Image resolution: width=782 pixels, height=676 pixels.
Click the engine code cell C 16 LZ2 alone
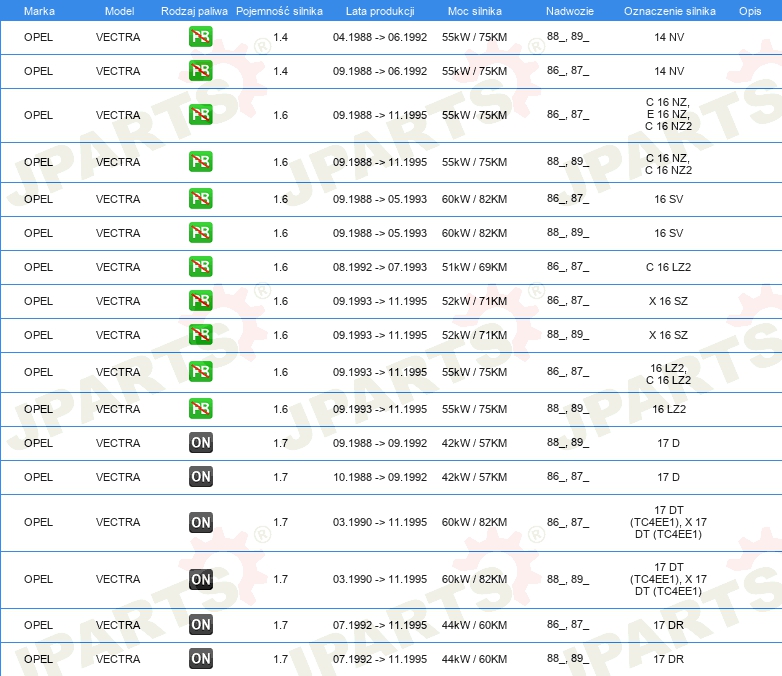coord(669,267)
